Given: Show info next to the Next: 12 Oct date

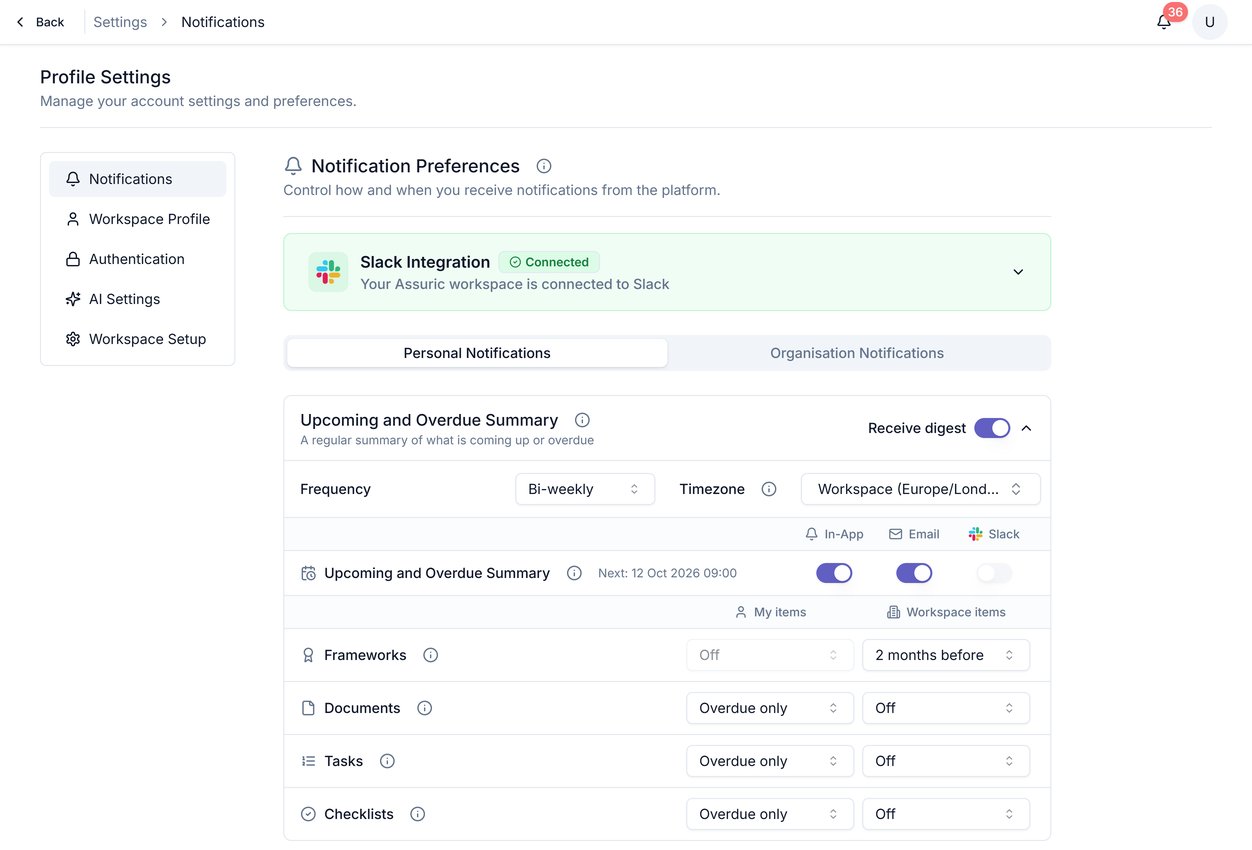Looking at the screenshot, I should [x=574, y=573].
